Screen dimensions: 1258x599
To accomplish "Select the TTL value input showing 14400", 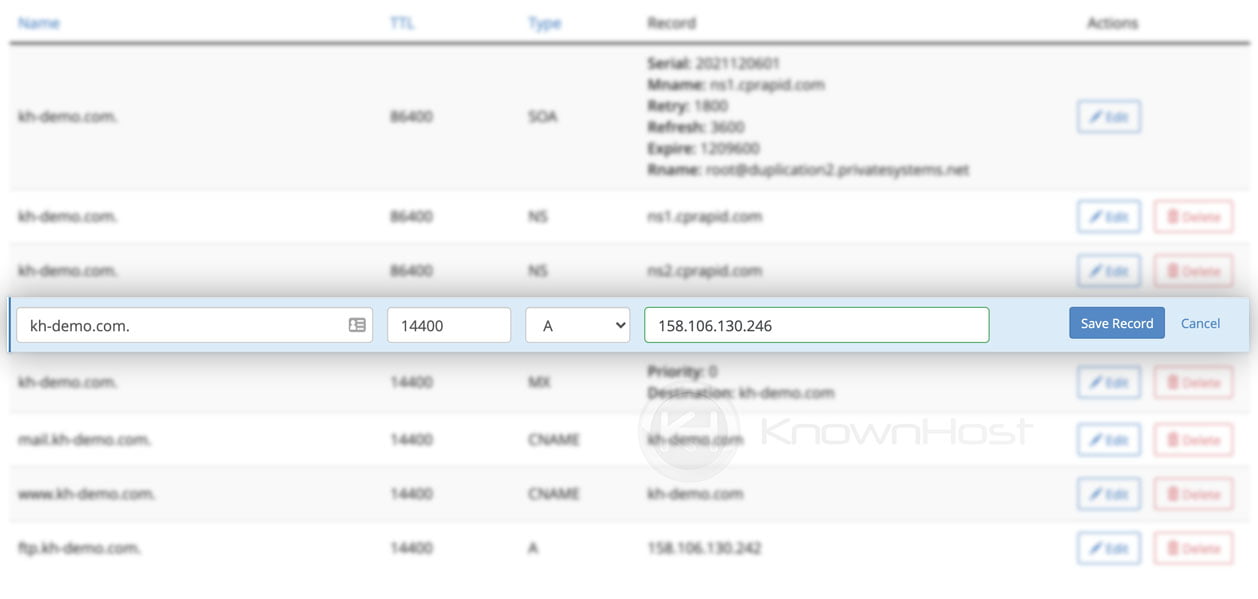I will (449, 324).
